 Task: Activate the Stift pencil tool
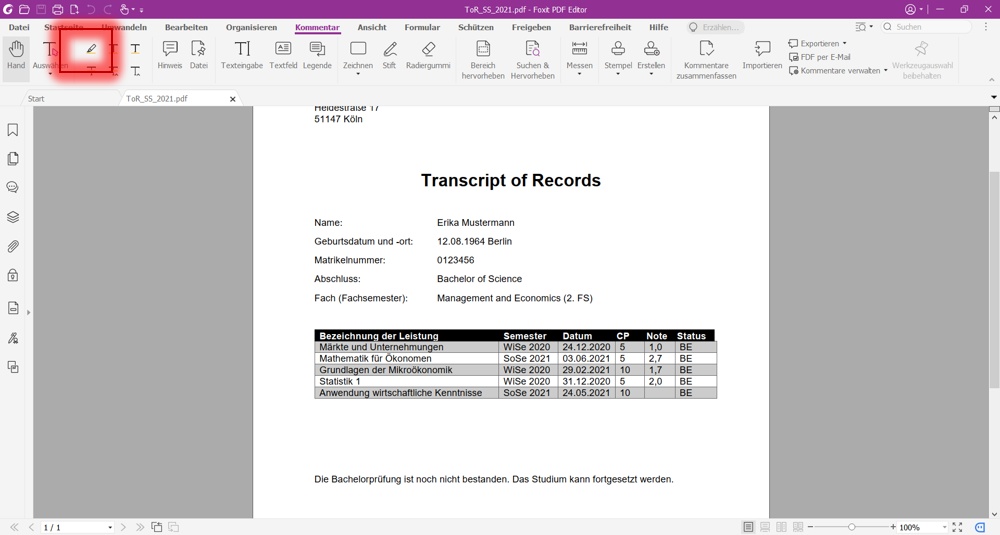coord(390,55)
